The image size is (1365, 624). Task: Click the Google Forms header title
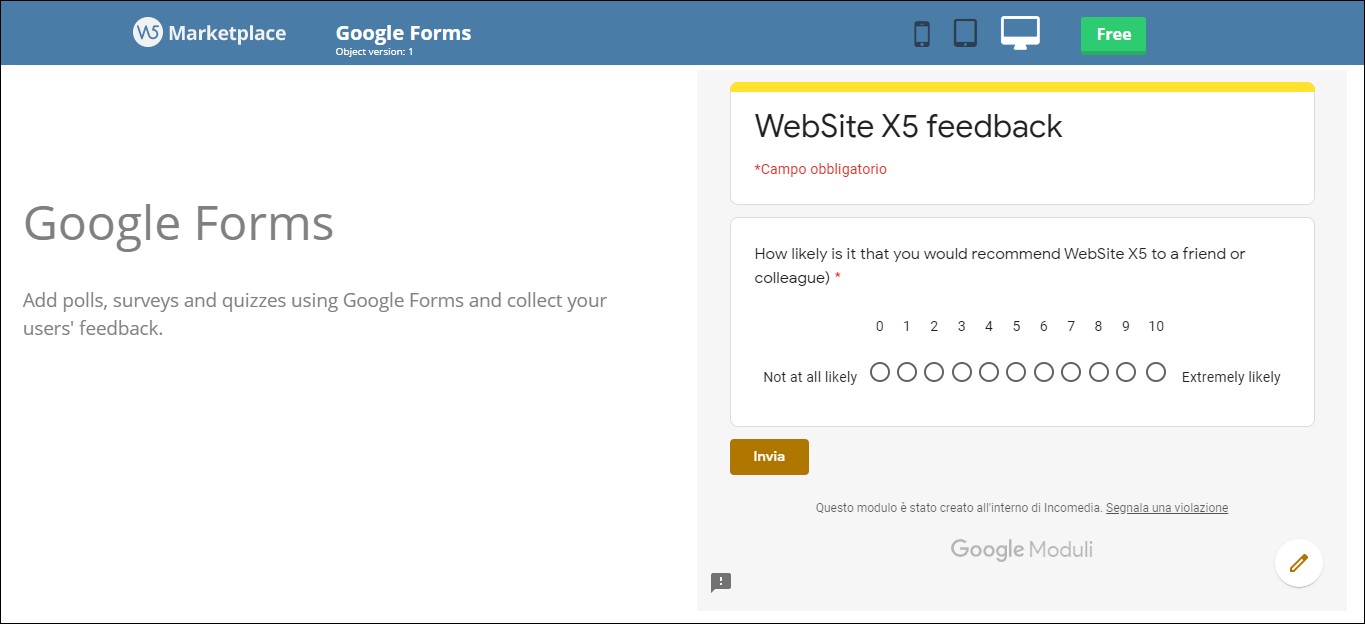click(403, 33)
